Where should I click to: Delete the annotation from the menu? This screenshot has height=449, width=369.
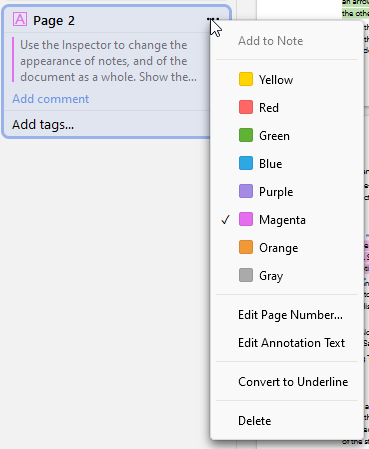[x=287, y=421]
